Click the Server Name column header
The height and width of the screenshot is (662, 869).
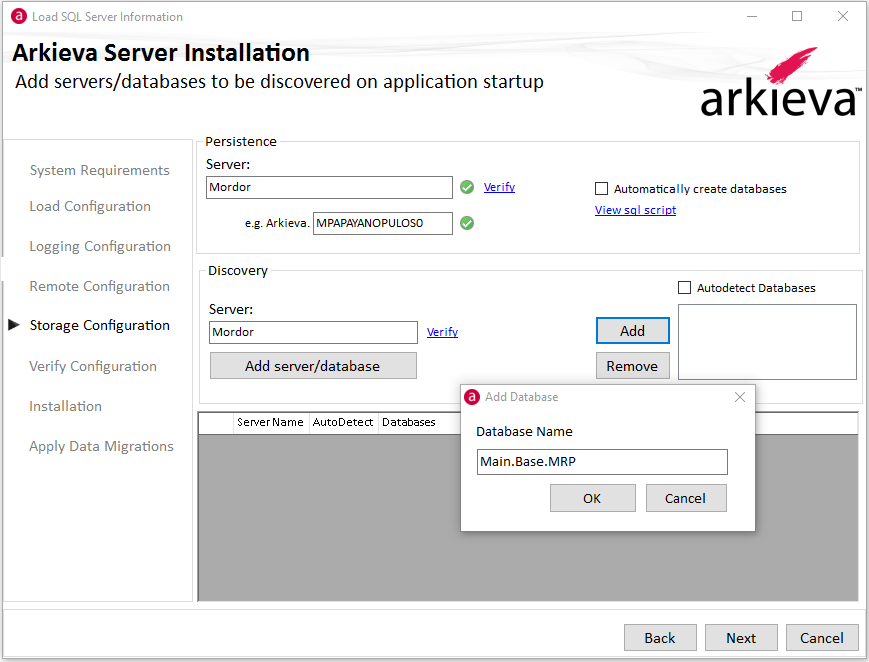point(270,422)
